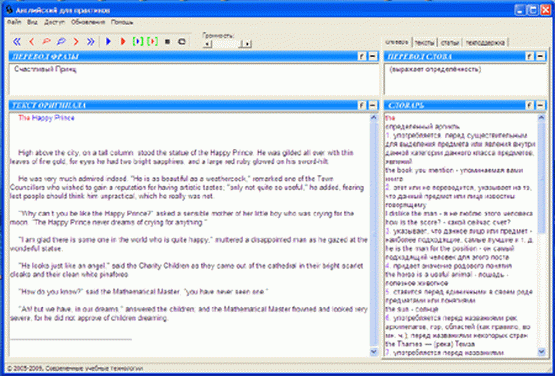Click green-bracketed blue play icon
Screen dimensions: 555x376
coord(138,42)
